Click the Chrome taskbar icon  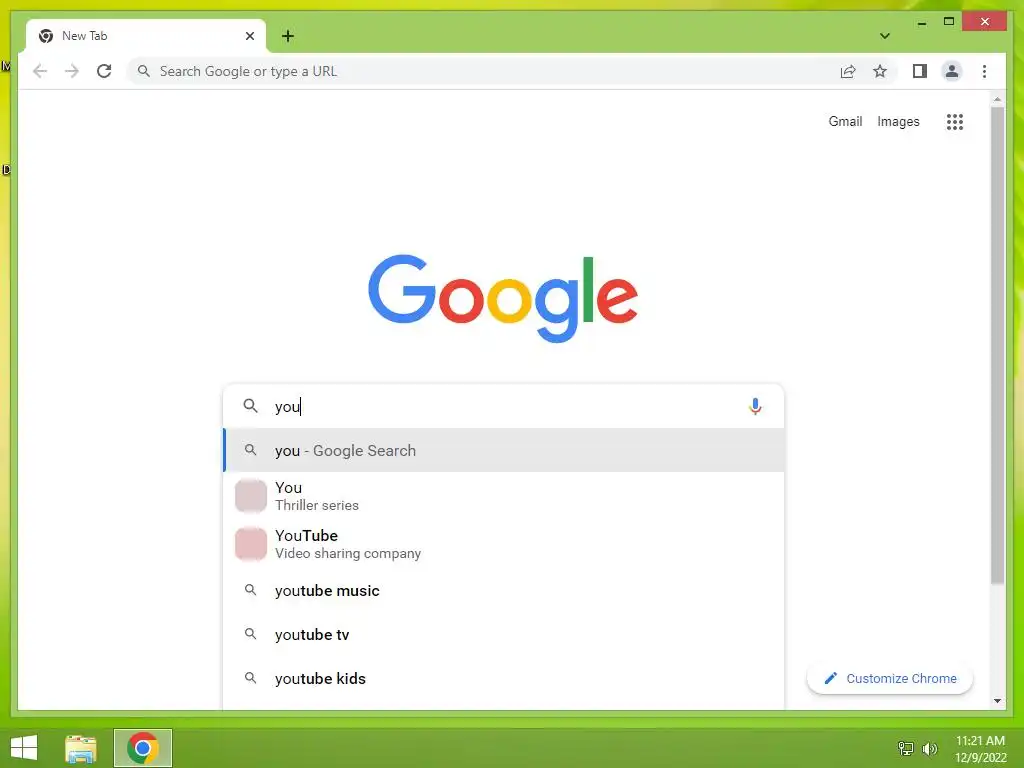click(x=143, y=748)
